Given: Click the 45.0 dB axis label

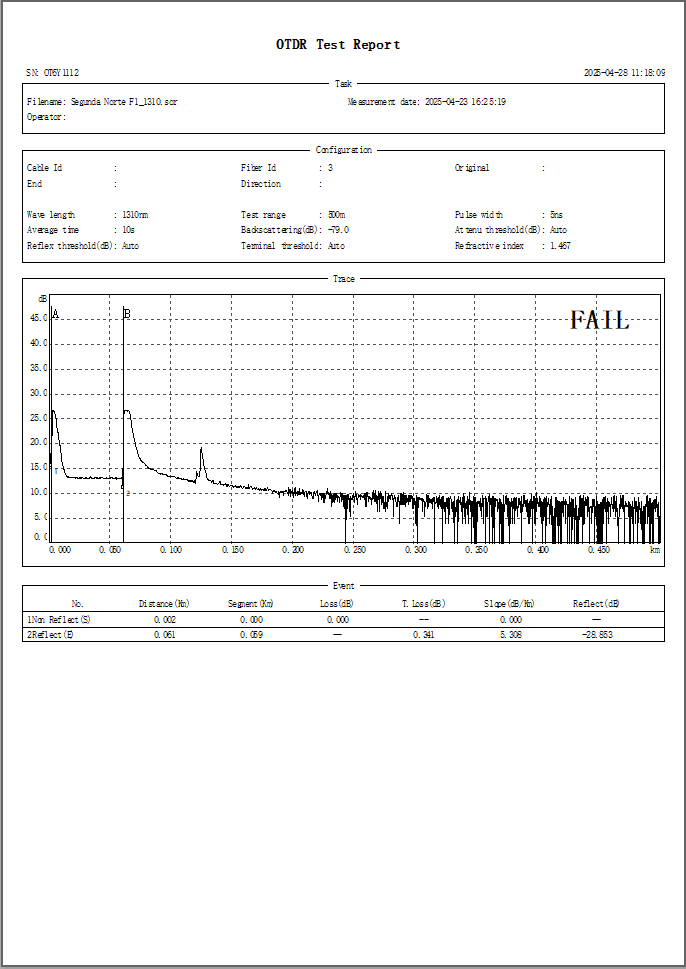Looking at the screenshot, I should [x=38, y=318].
